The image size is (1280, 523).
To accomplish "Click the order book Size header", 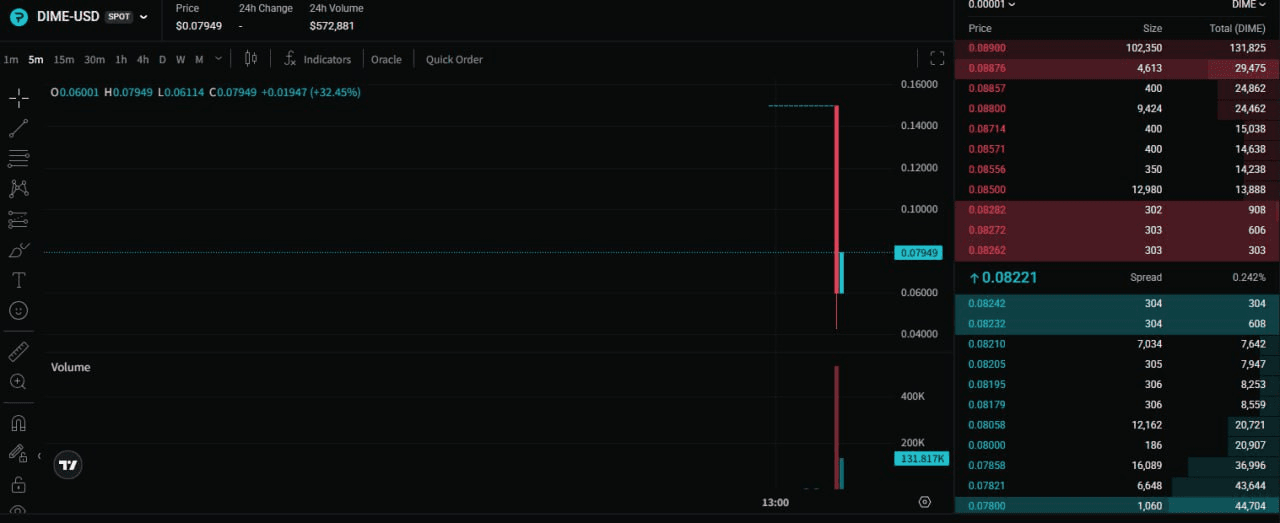I will click(x=1152, y=28).
